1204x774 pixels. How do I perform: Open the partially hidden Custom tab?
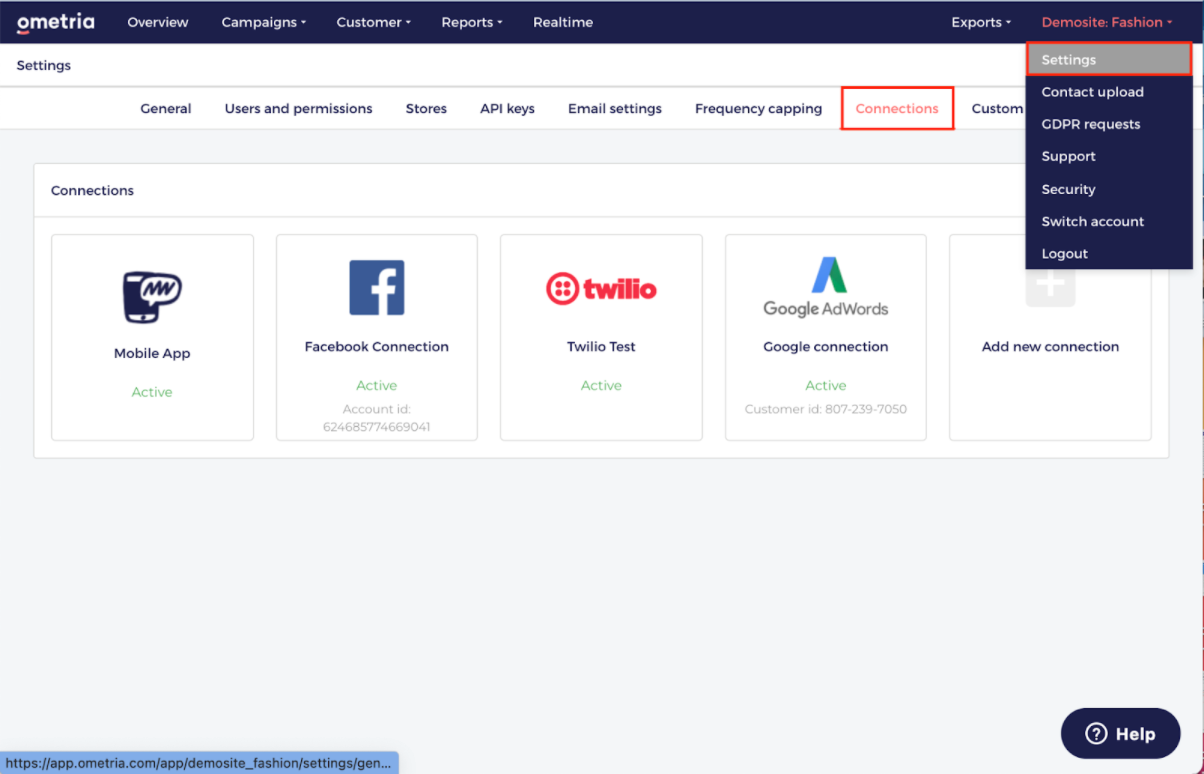click(x=997, y=108)
